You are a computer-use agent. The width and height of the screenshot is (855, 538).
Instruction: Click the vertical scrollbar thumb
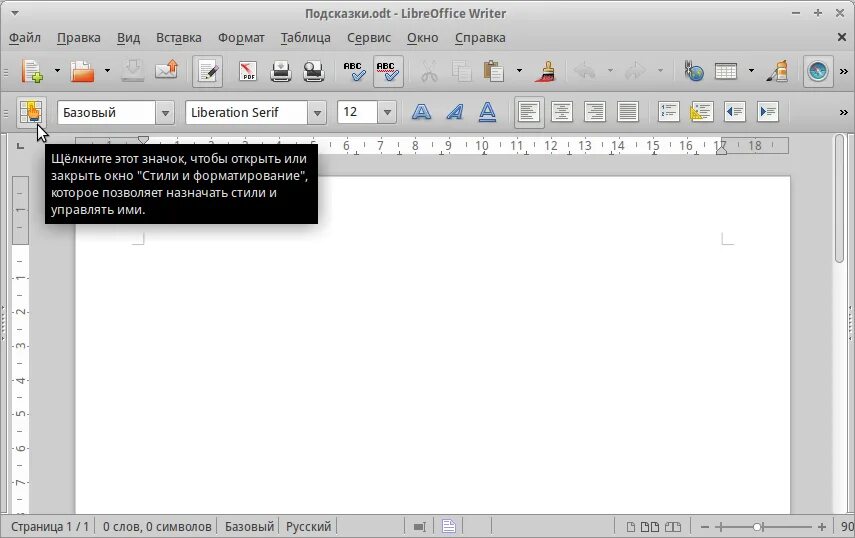pos(840,200)
